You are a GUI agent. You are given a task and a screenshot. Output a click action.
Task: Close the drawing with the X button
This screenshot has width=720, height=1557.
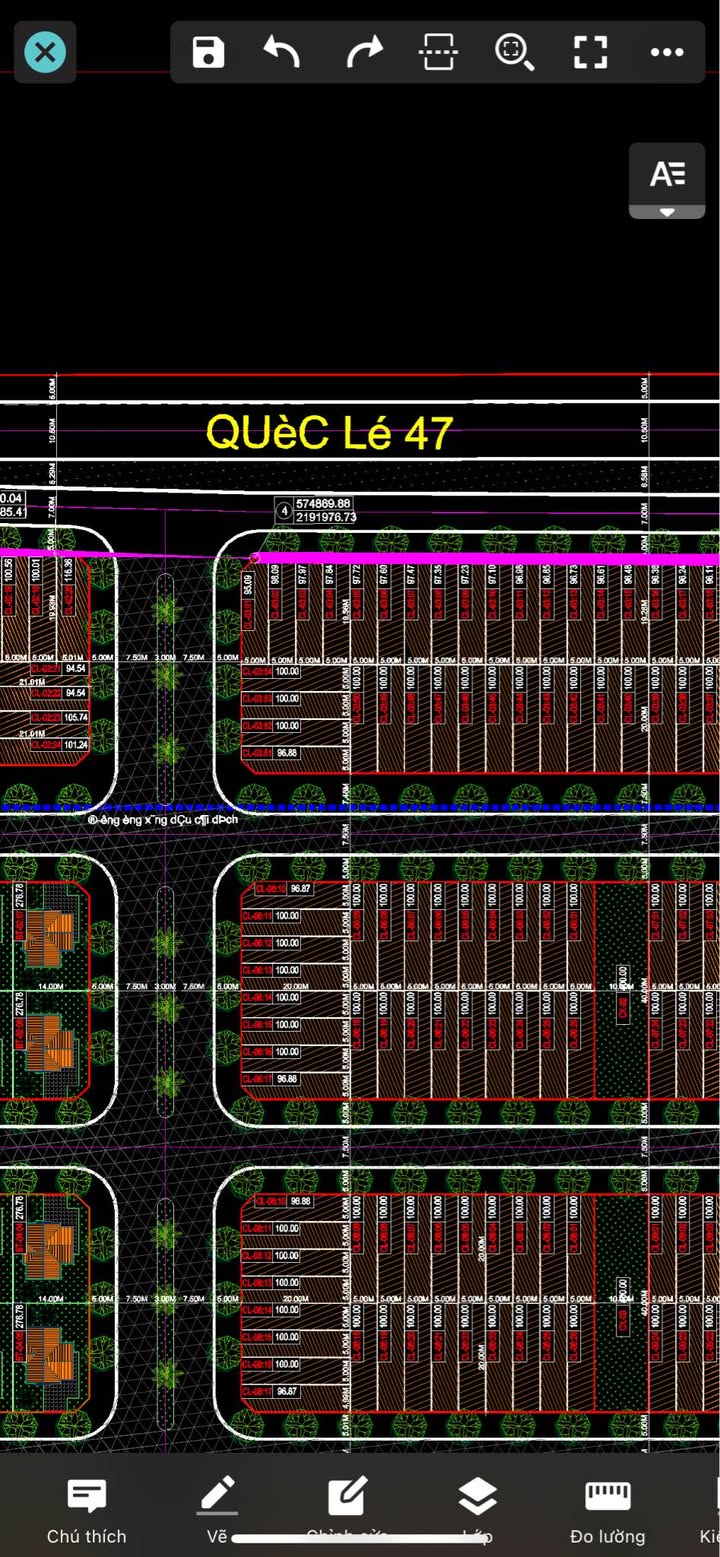pos(45,52)
